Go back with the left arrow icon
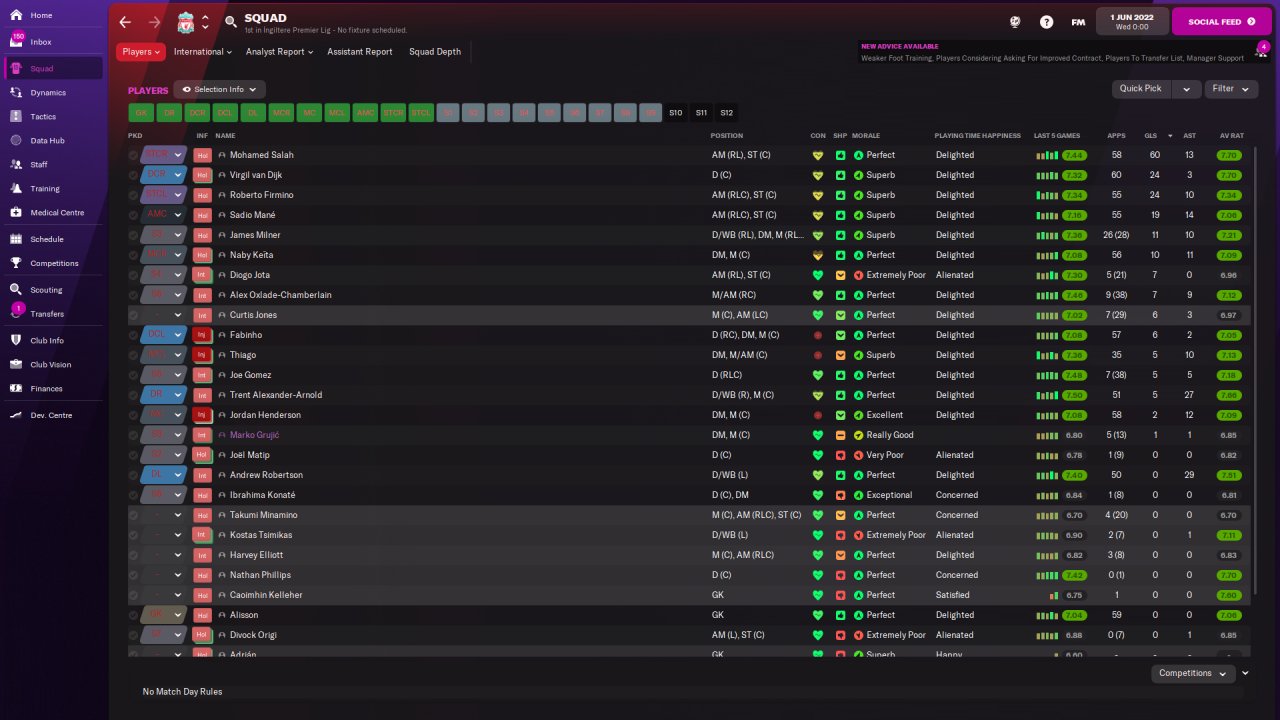 pyautogui.click(x=124, y=22)
